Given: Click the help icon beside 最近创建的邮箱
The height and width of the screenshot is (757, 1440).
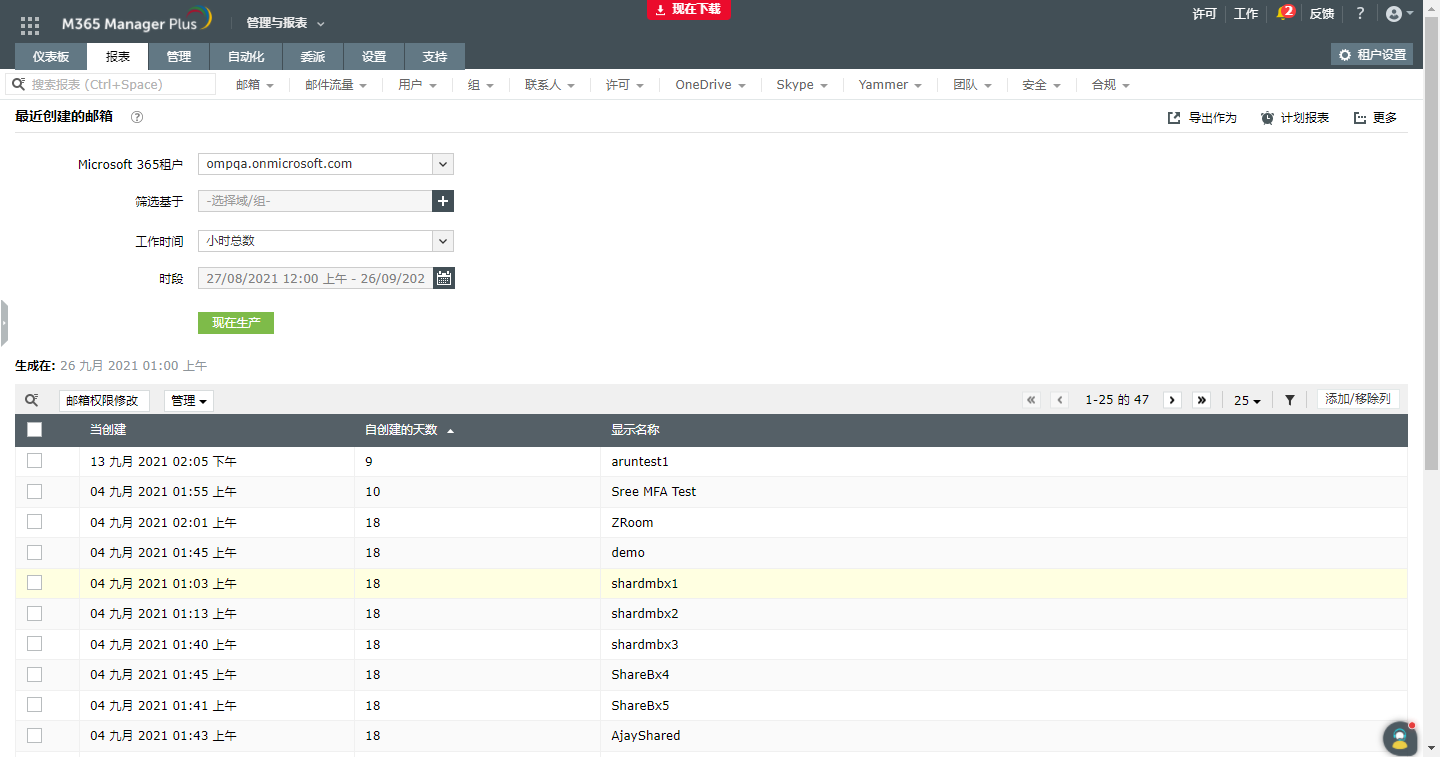Looking at the screenshot, I should 137,117.
